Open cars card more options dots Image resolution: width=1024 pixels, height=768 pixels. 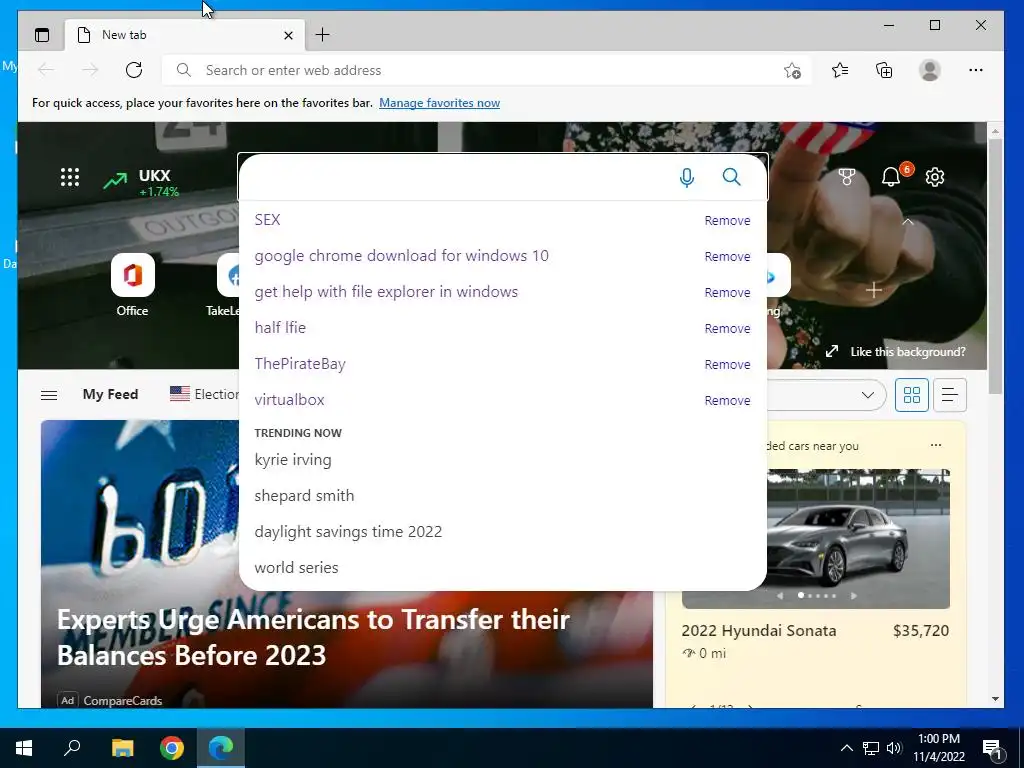[936, 445]
